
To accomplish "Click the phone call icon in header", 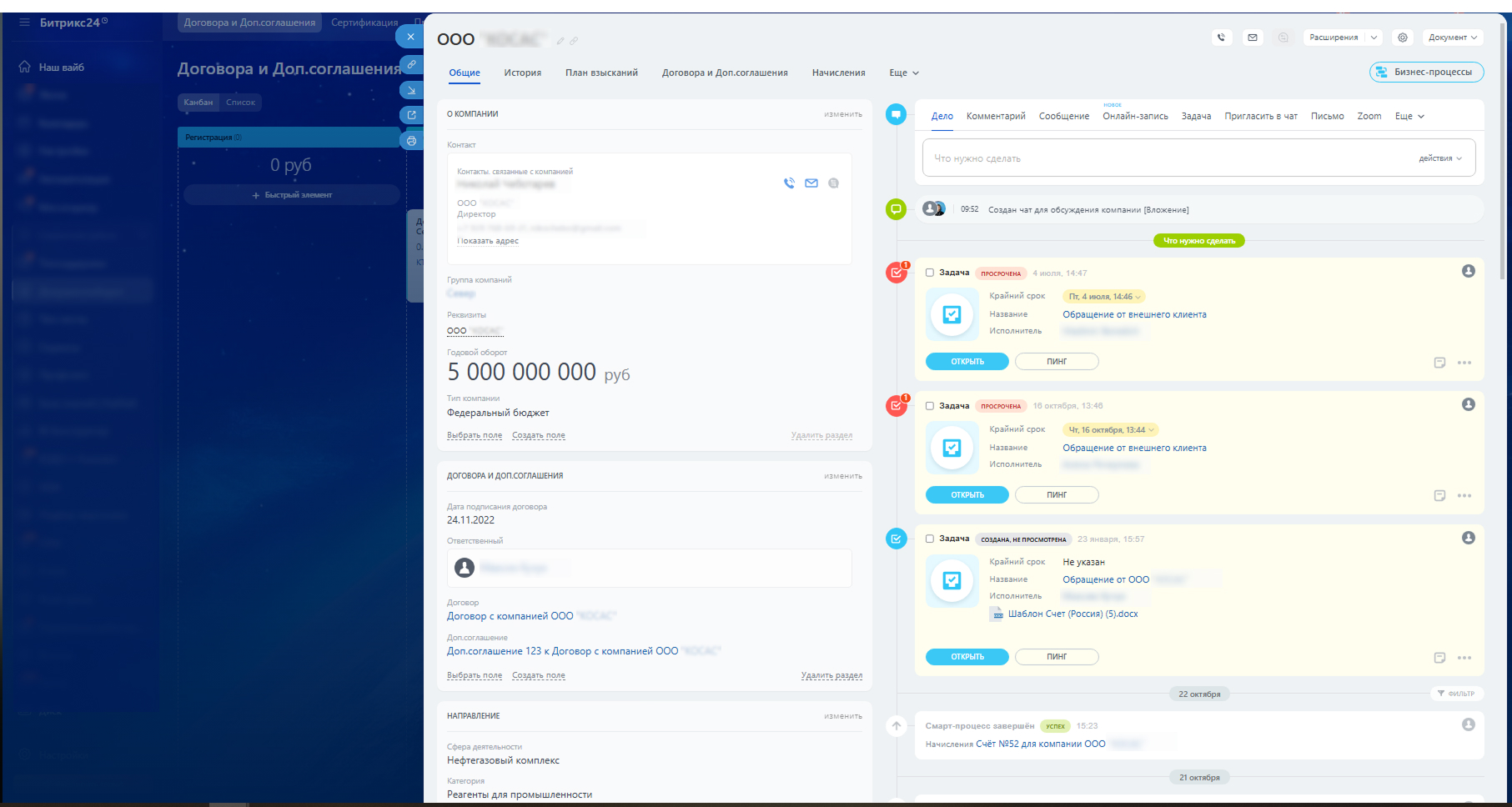I will point(1222,38).
